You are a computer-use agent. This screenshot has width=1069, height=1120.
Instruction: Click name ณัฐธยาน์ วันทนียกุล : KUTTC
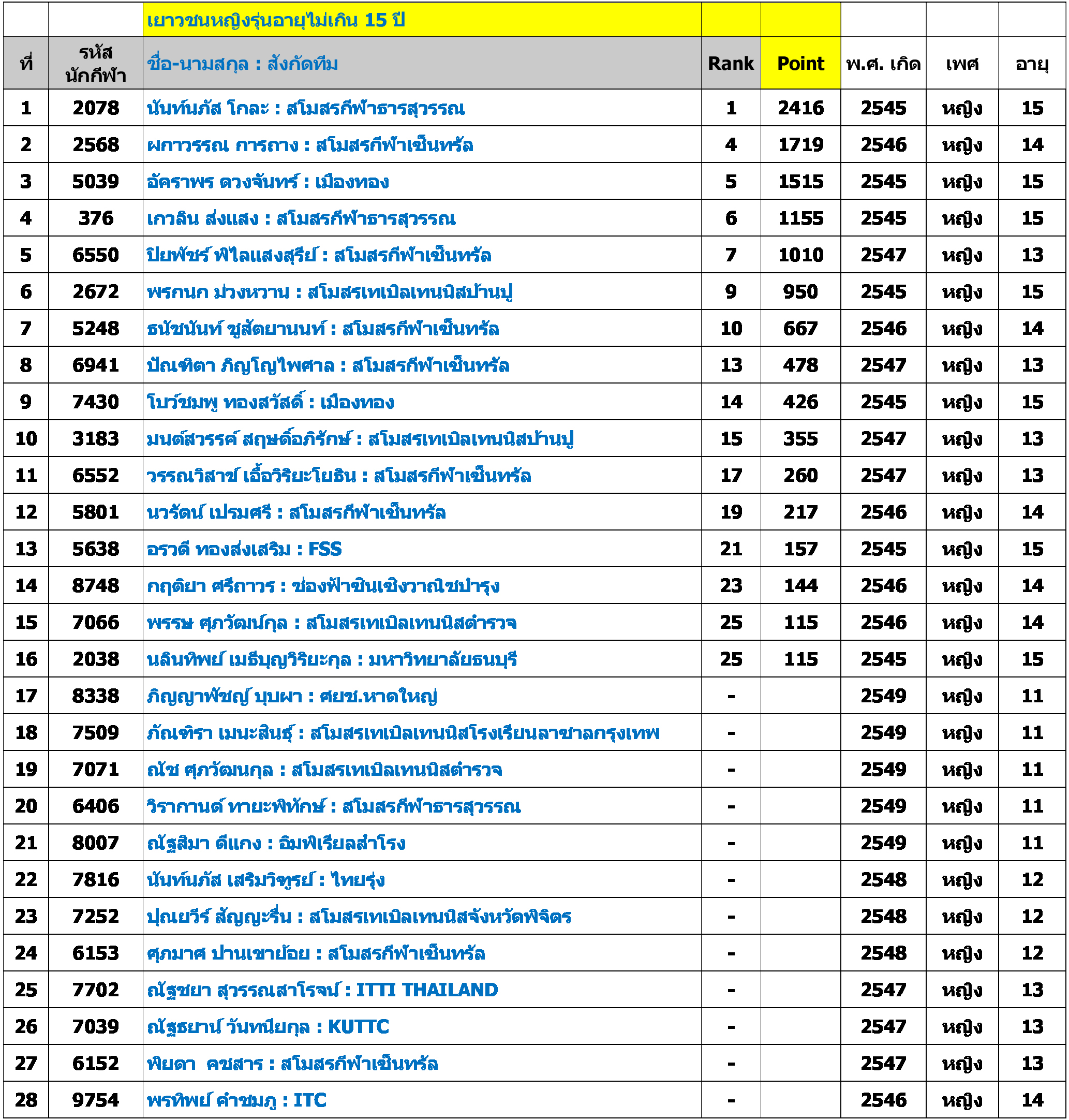click(x=268, y=1026)
